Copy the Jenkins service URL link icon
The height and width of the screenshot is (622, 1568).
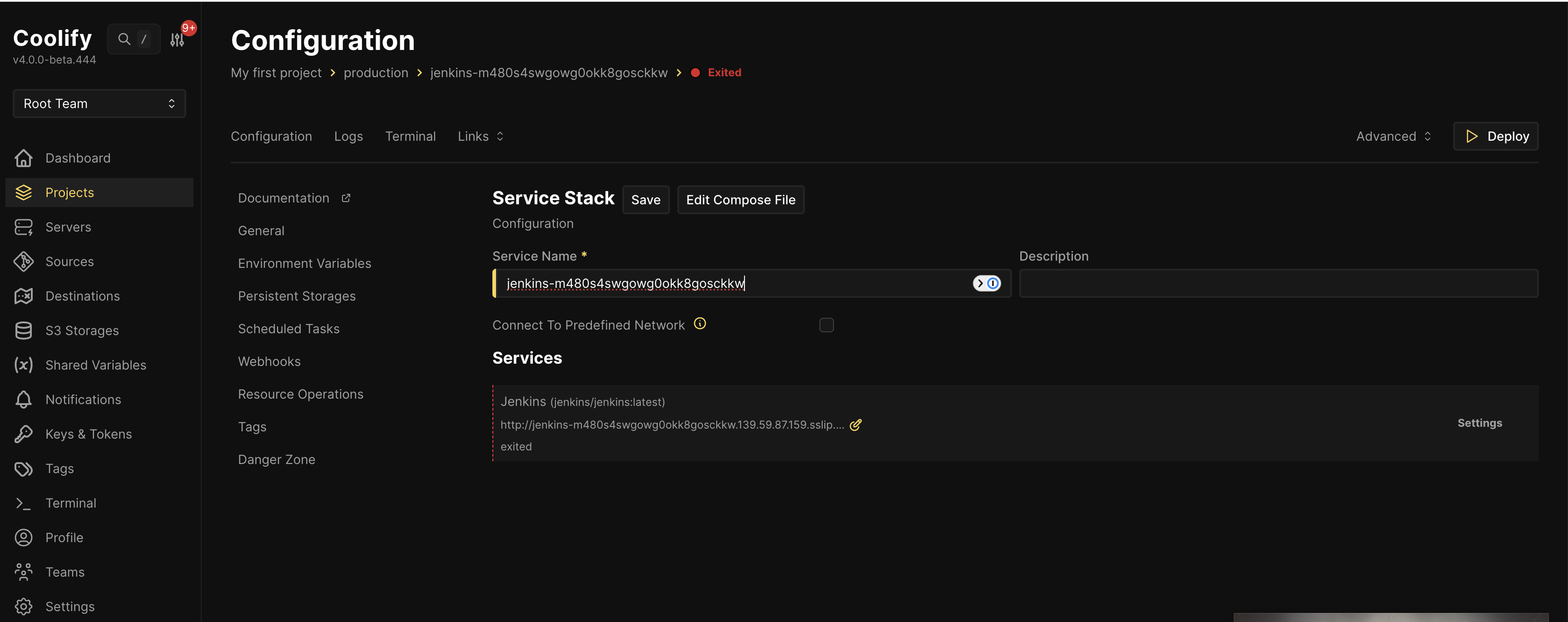(x=856, y=425)
